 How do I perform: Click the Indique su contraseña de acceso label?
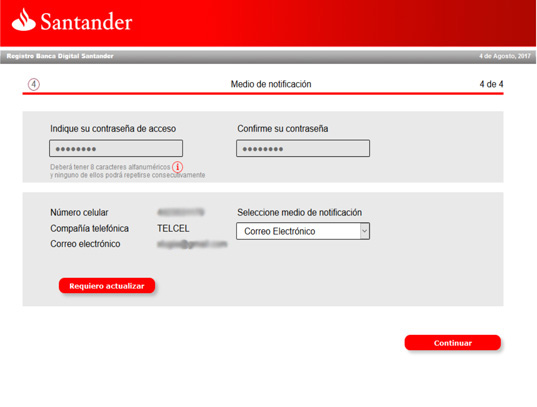pyautogui.click(x=113, y=129)
